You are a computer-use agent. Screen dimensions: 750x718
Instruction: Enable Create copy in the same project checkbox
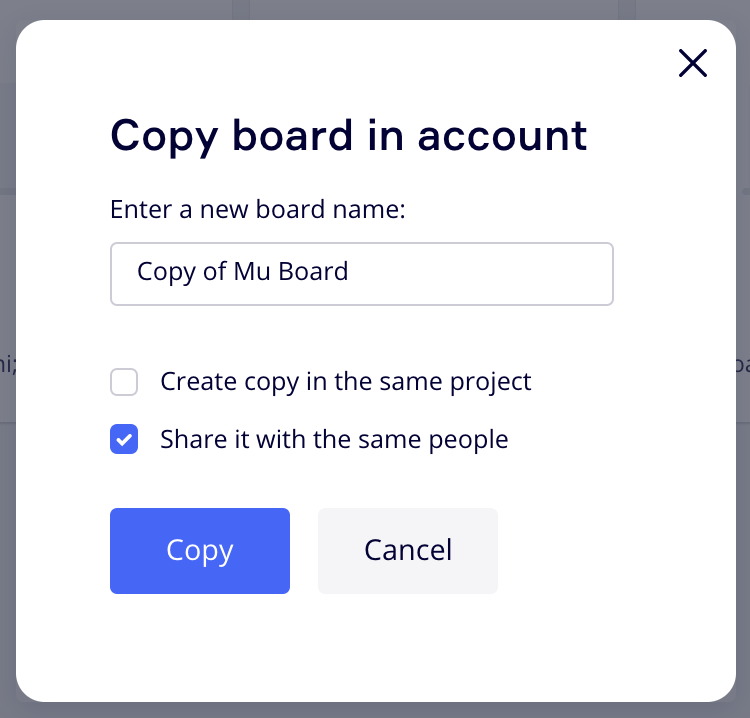[x=124, y=382]
